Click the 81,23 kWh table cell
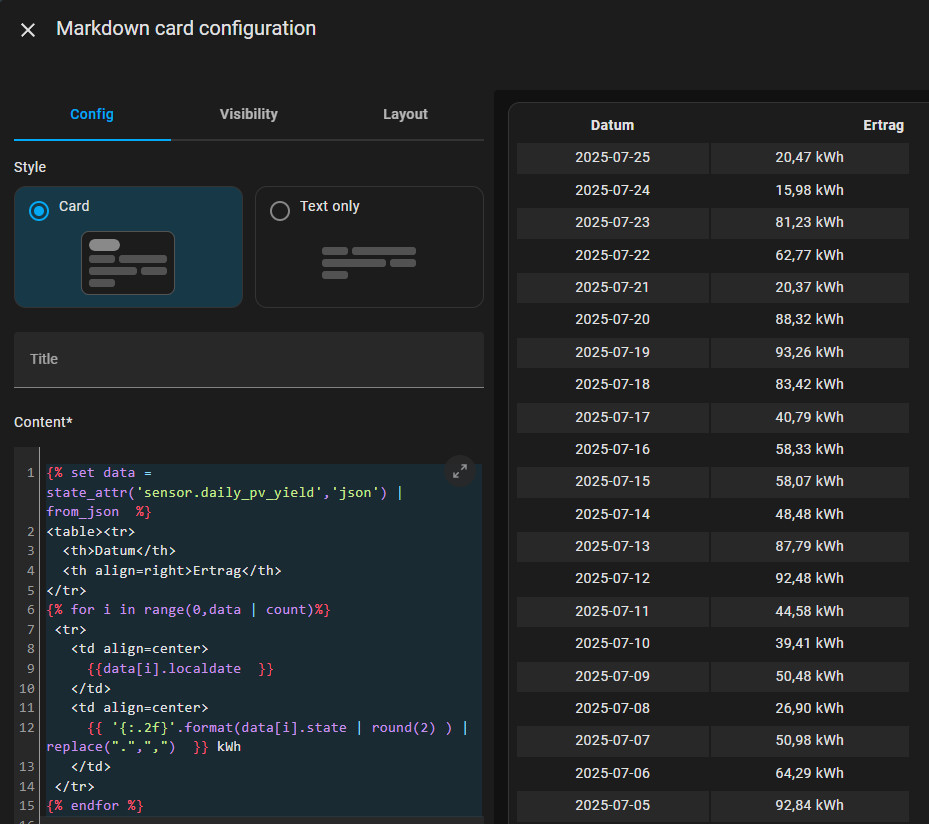This screenshot has width=929, height=824. click(x=809, y=222)
